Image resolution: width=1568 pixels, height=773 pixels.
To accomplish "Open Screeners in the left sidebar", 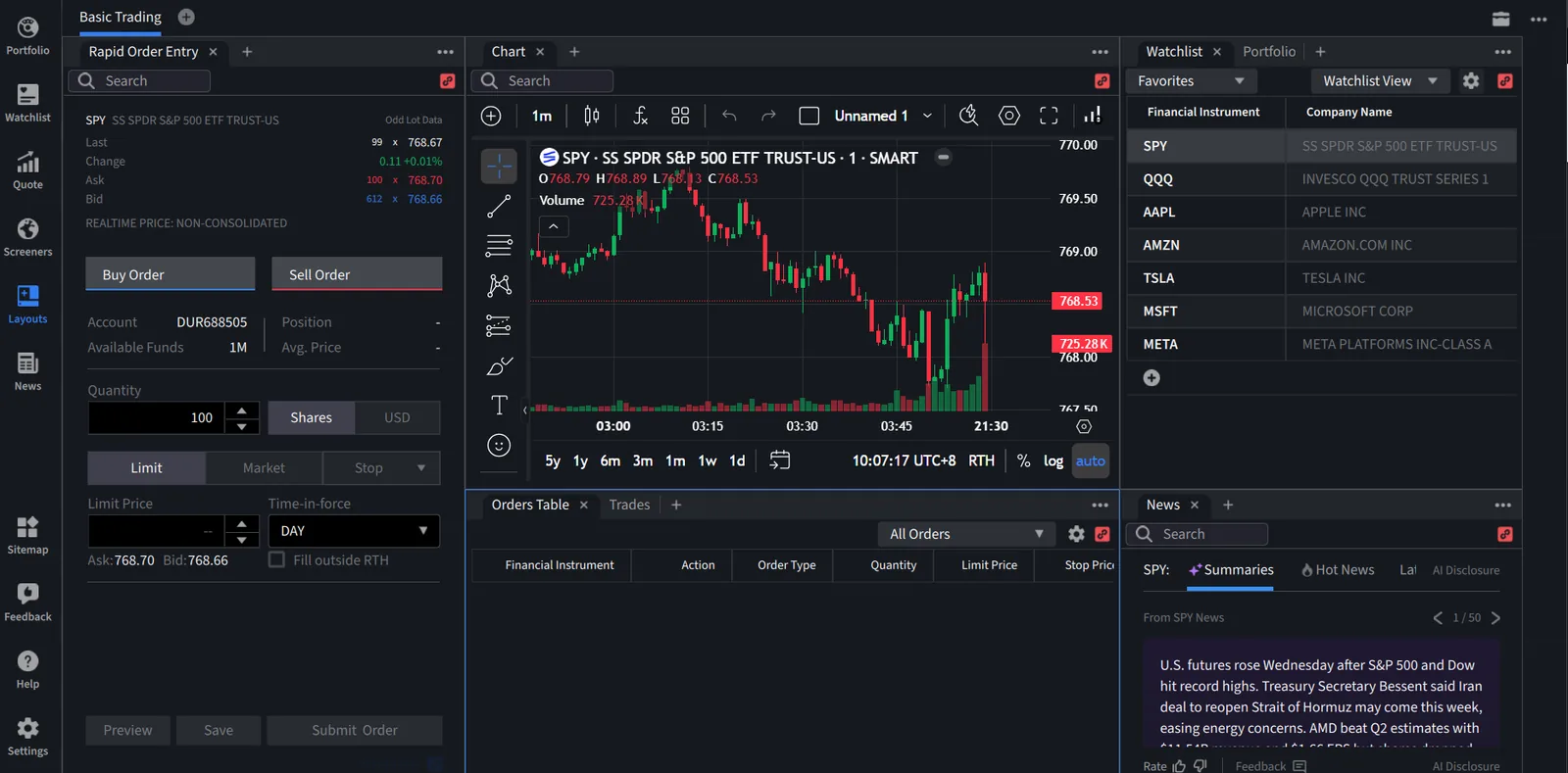I will (x=27, y=238).
